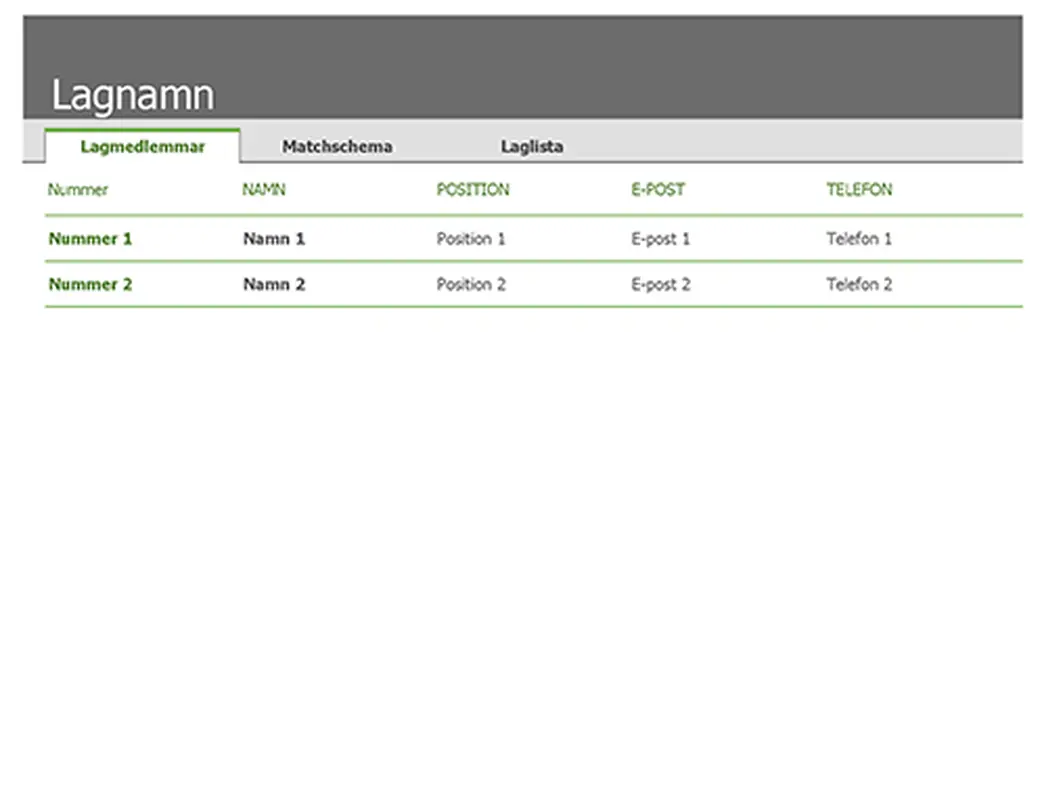Click the Position 2 cell
Screen dimensions: 1042x800
[470, 284]
